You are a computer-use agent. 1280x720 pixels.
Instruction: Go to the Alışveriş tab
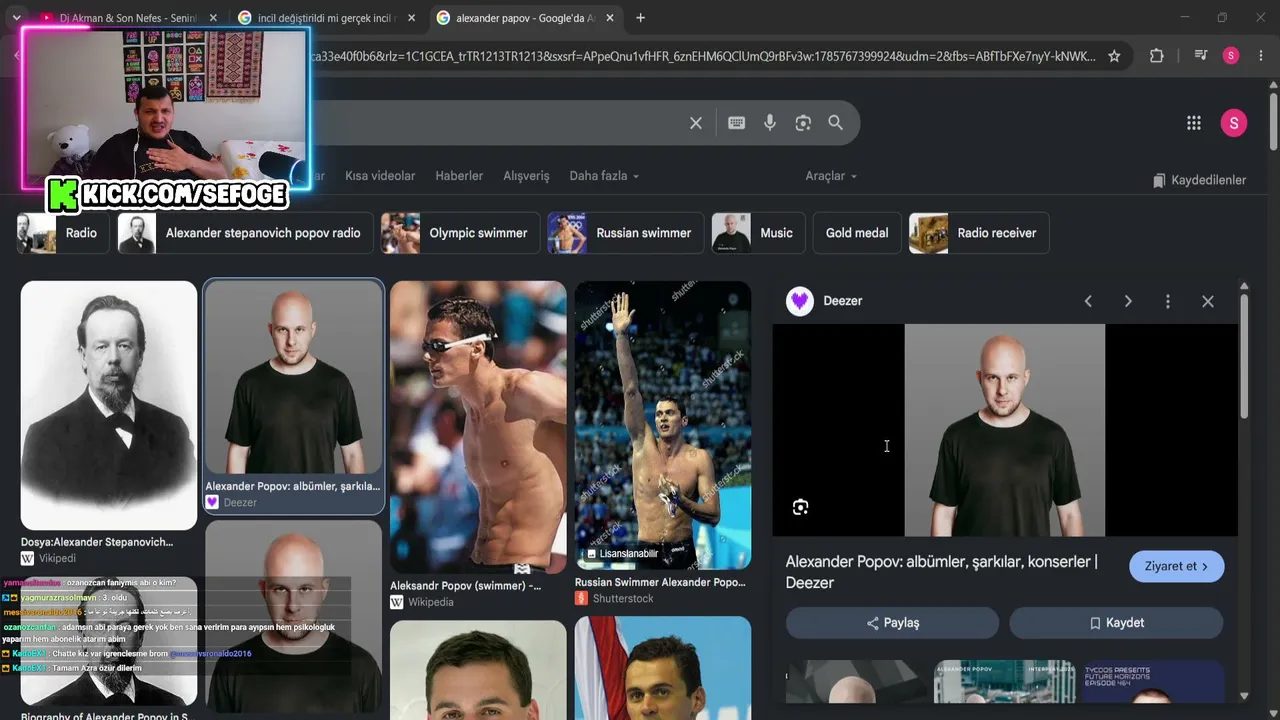(526, 176)
